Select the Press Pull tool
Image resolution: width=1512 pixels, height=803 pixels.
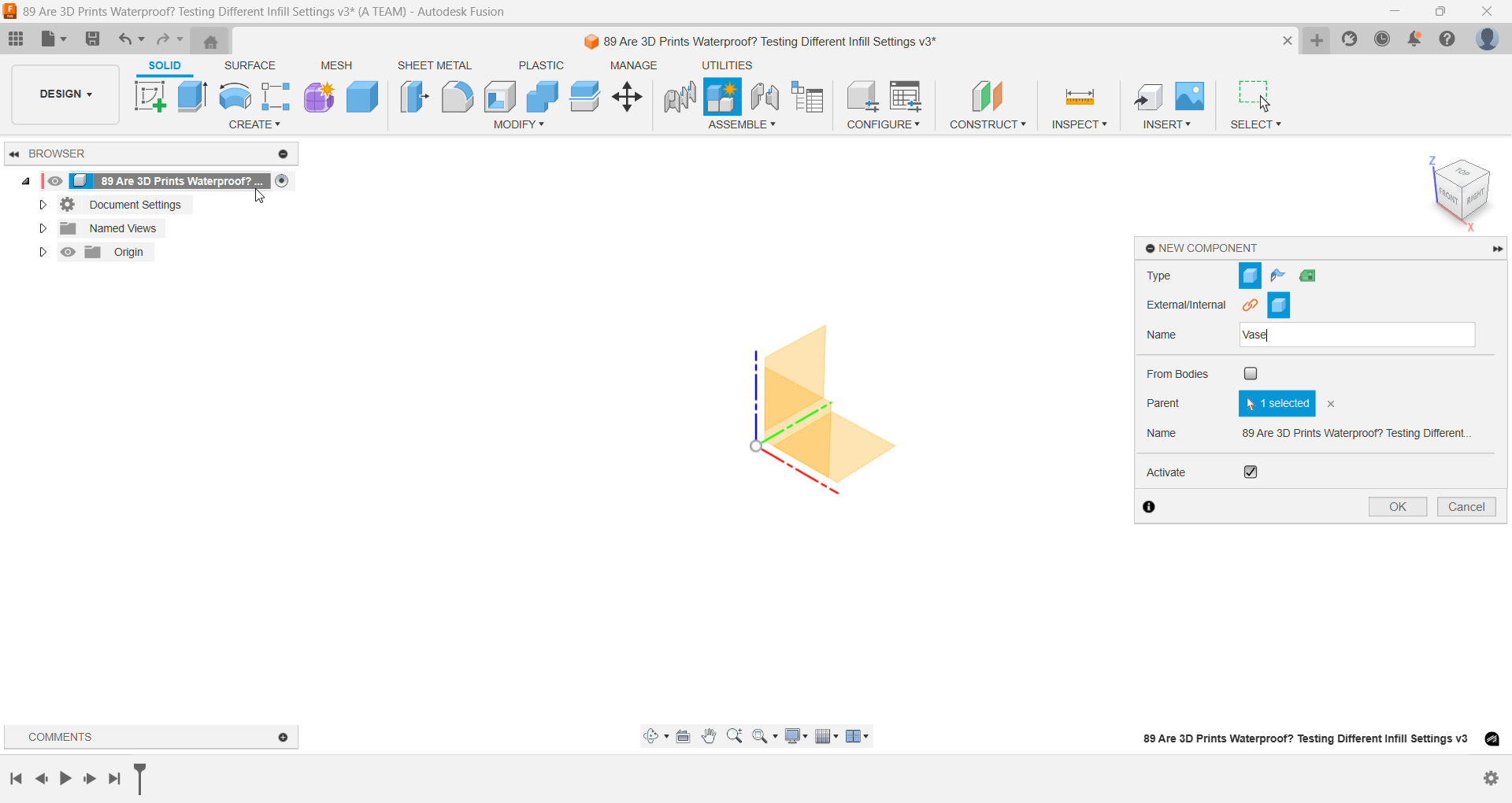point(414,97)
